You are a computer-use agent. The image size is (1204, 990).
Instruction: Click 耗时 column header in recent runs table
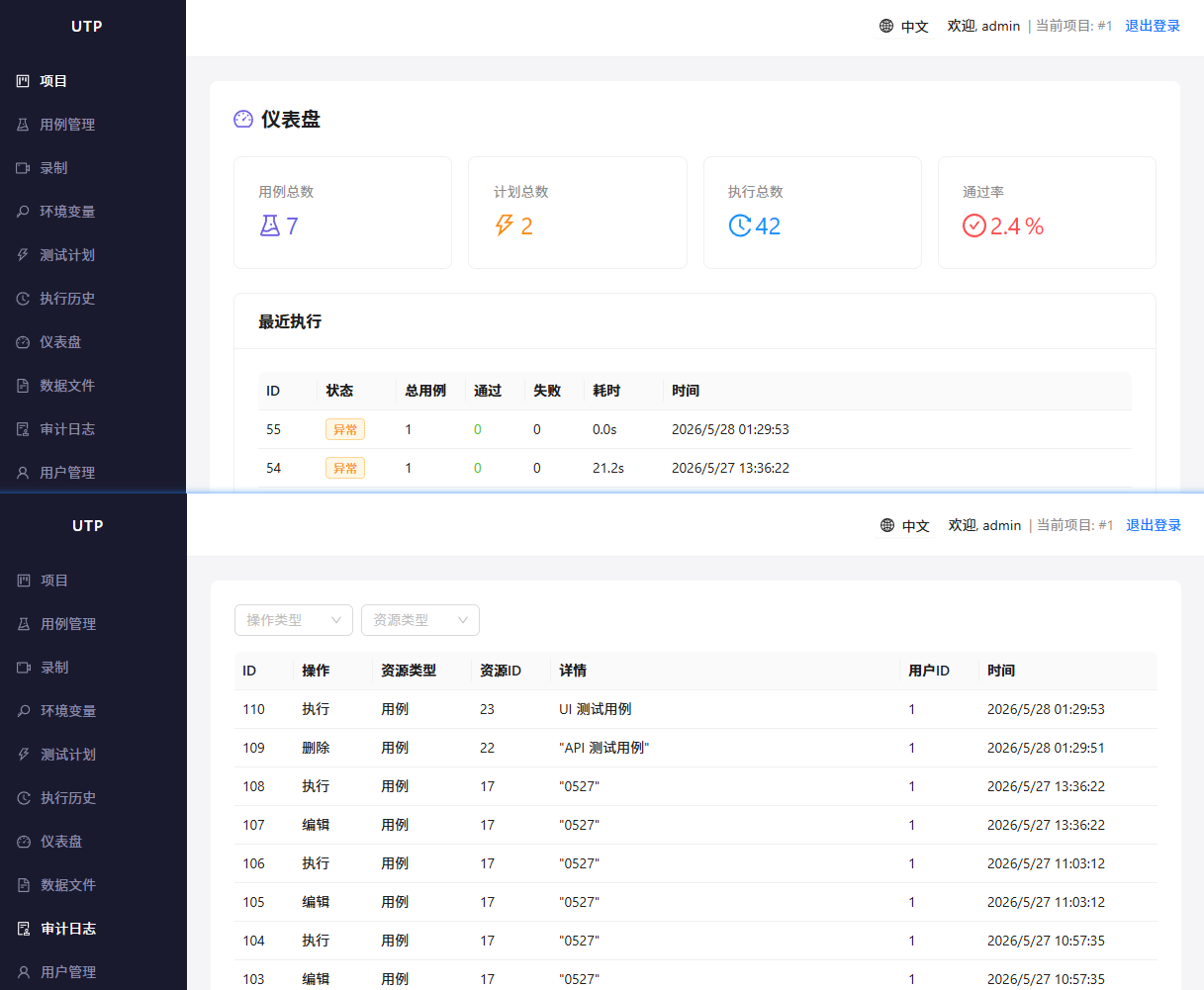tap(606, 391)
